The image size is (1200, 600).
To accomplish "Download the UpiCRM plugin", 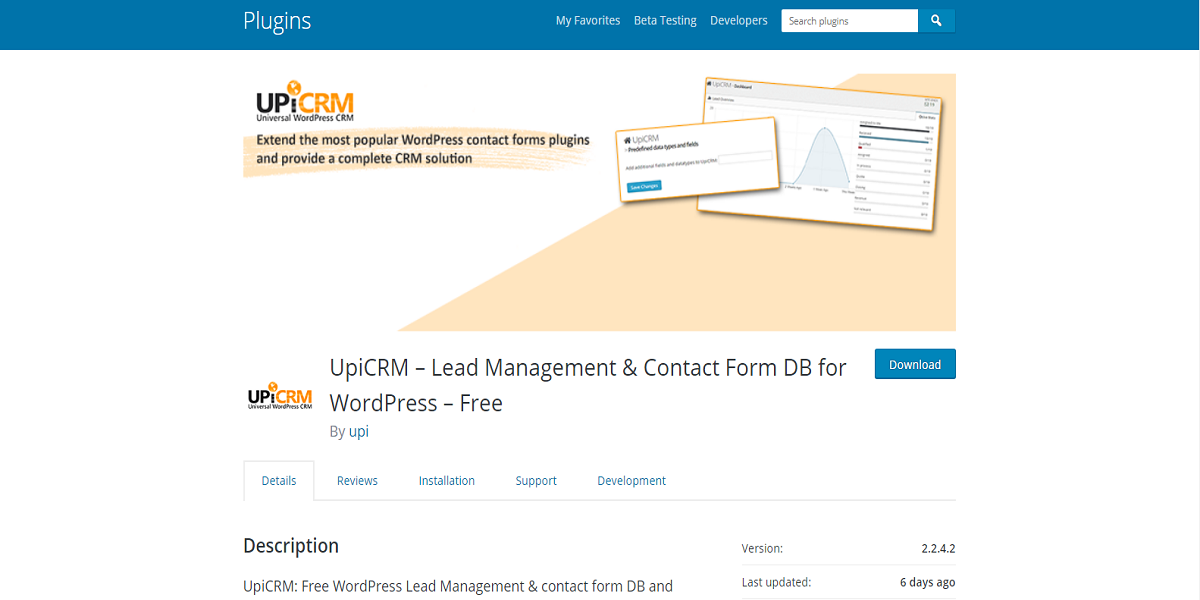I will (x=915, y=364).
